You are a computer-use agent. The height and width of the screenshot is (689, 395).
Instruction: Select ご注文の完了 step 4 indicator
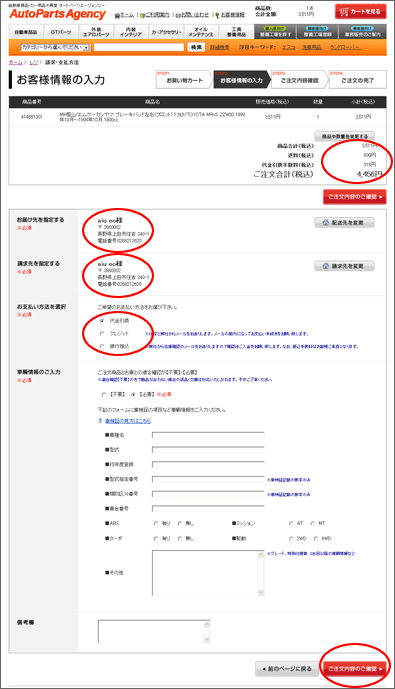358,80
